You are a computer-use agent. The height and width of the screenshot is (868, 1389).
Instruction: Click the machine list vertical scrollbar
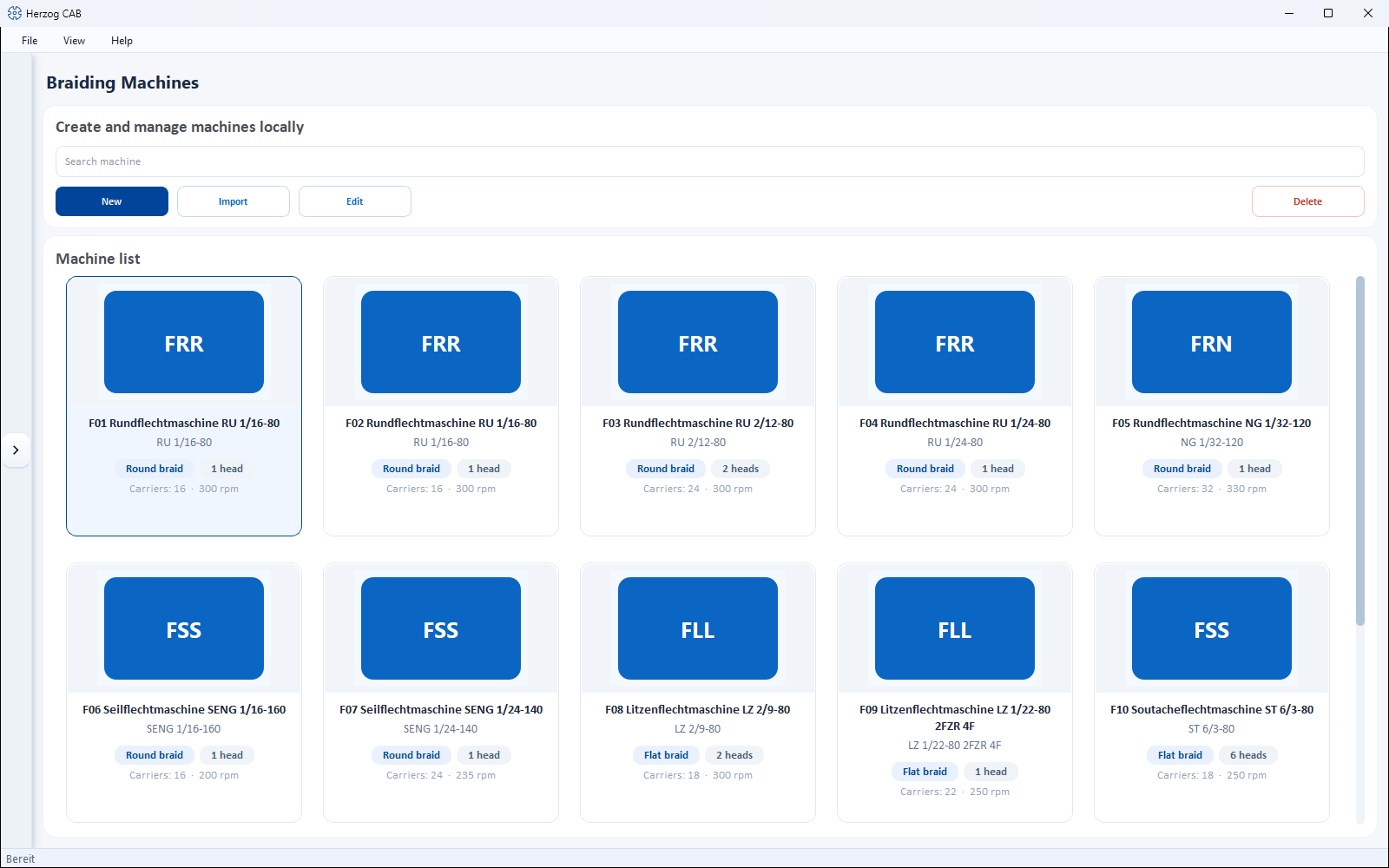tap(1360, 451)
